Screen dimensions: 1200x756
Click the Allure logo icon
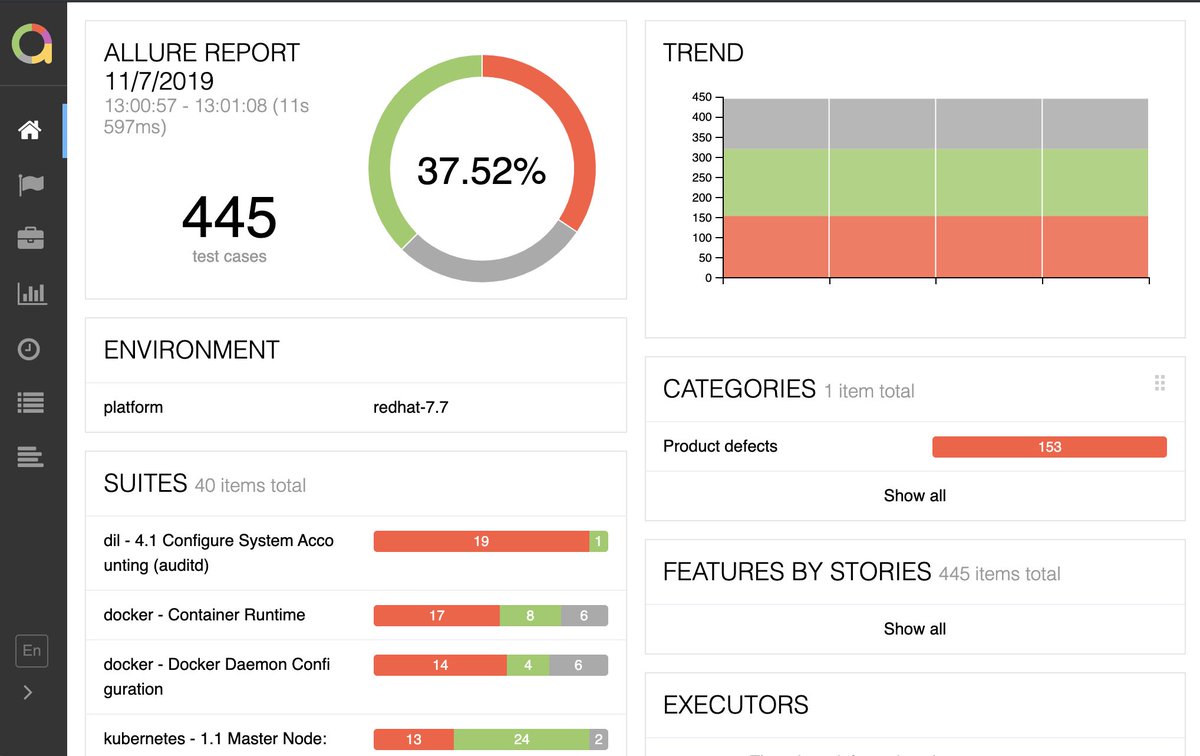(x=31, y=43)
